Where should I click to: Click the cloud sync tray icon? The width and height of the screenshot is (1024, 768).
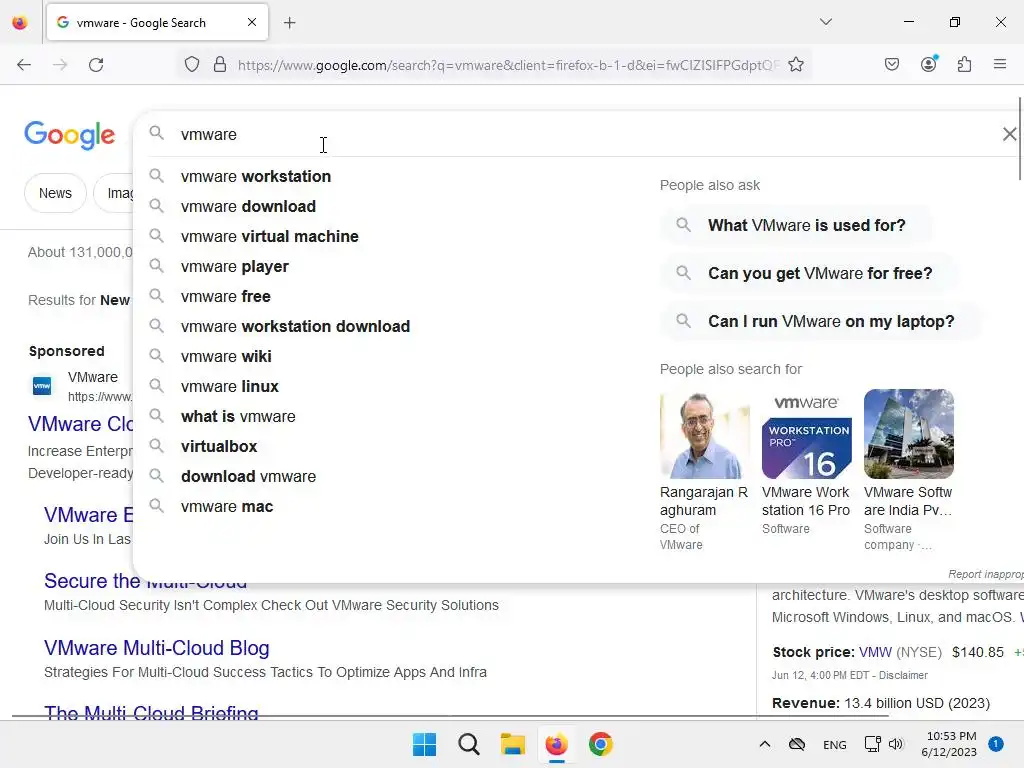click(x=797, y=744)
